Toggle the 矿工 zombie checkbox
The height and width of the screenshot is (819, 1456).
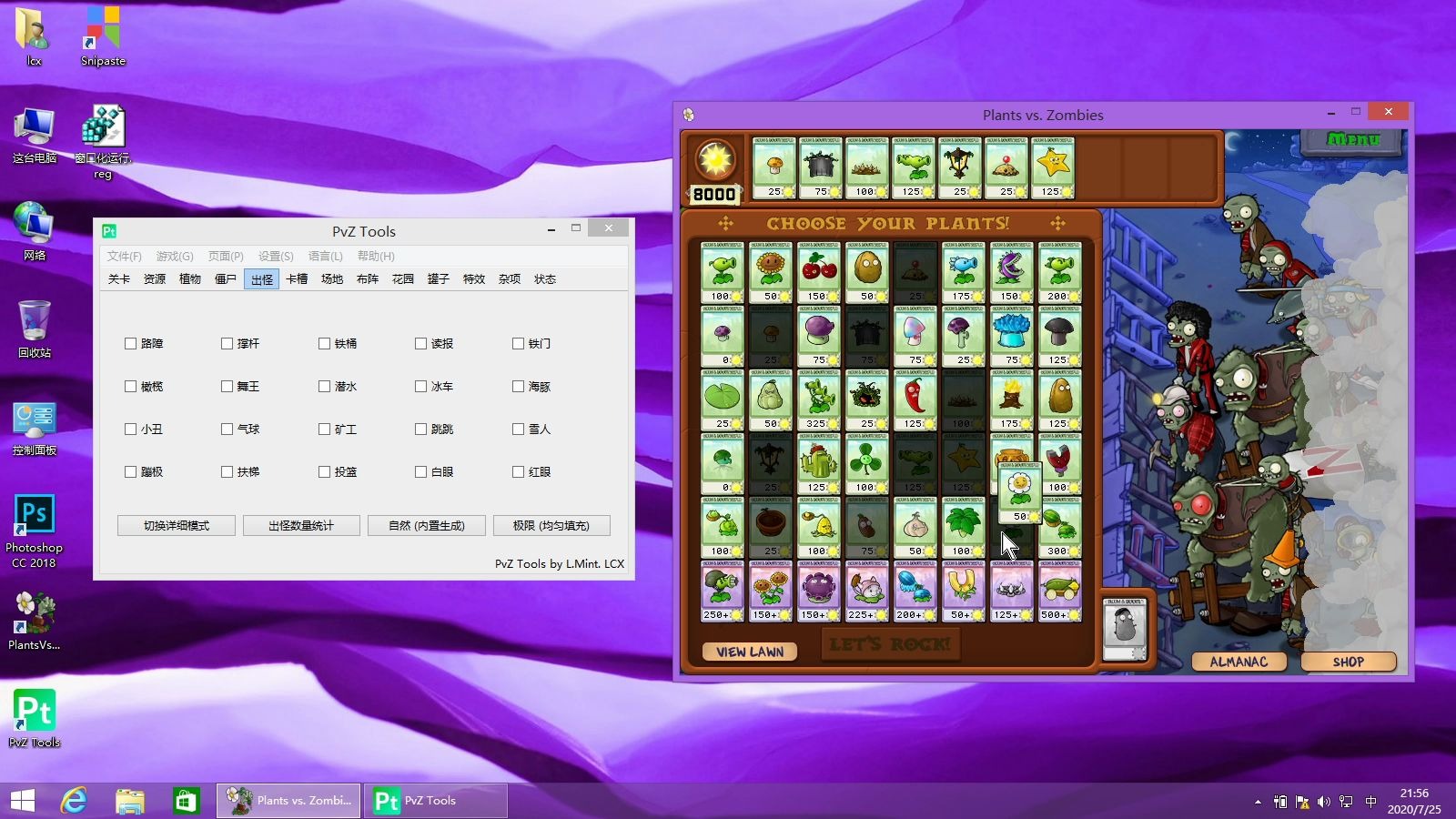324,430
